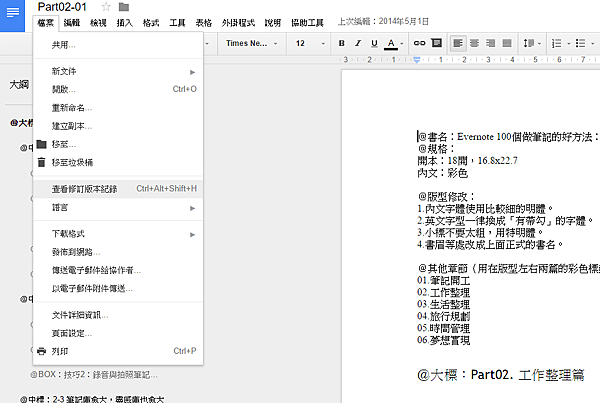Open the line spacing dropdown
Image resolution: width=600 pixels, height=403 pixels.
[x=532, y=43]
